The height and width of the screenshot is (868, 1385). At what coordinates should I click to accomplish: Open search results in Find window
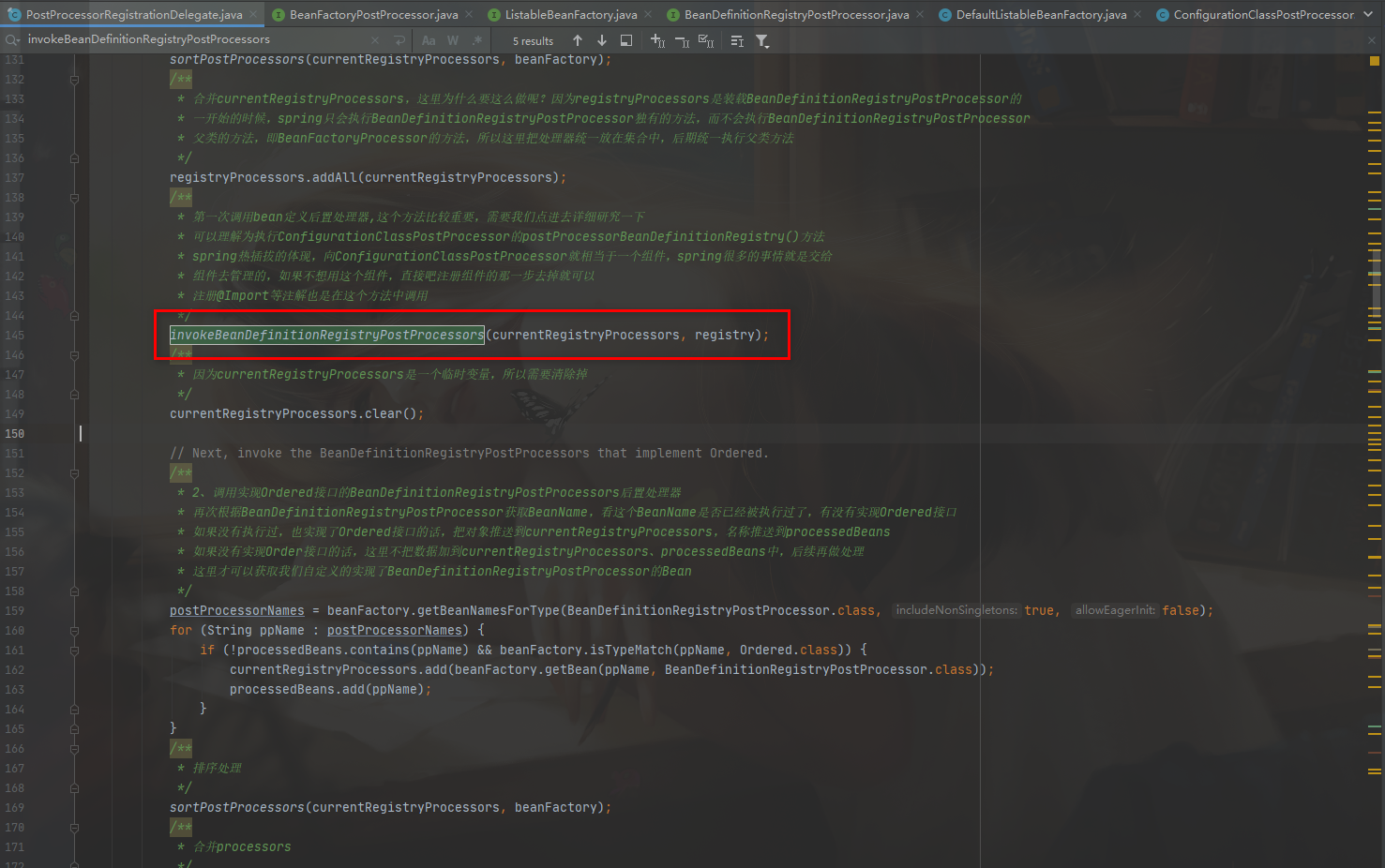coord(626,40)
